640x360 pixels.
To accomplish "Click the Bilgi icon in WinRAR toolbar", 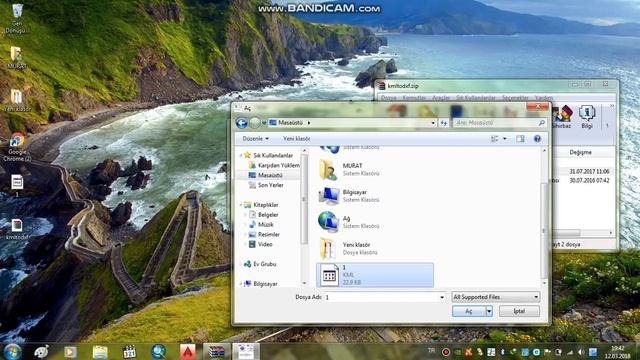I will (587, 117).
